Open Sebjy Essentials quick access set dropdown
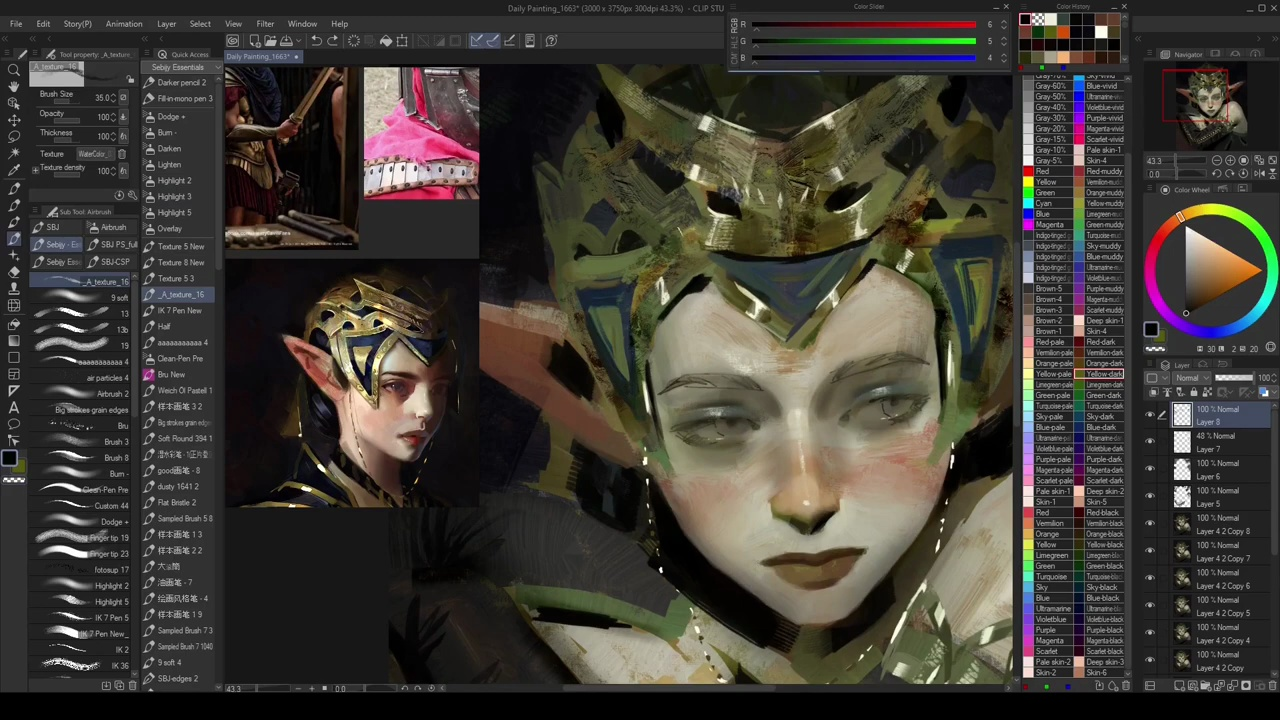Screen dimensions: 1280x720 point(182,67)
